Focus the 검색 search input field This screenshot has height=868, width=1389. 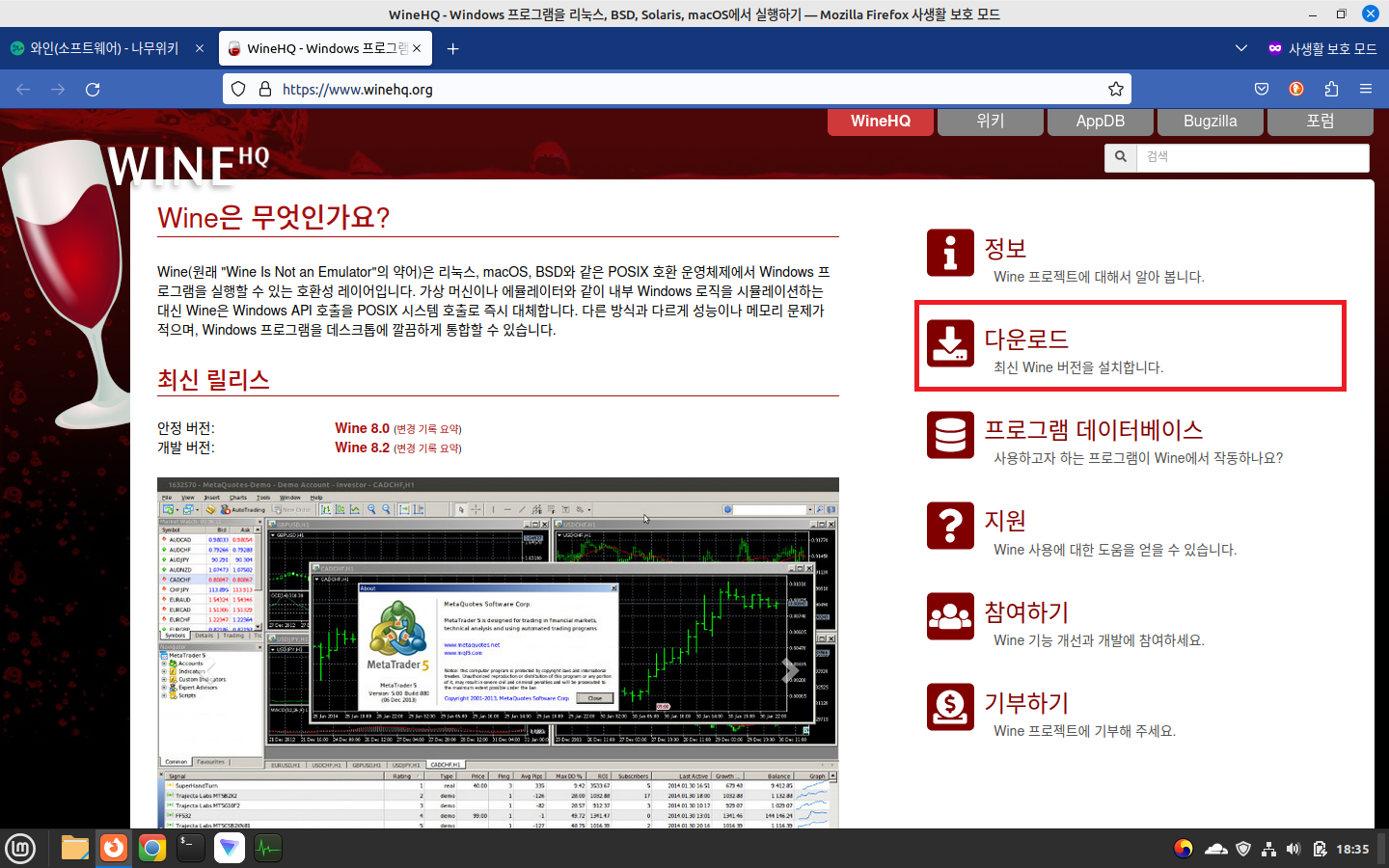1253,157
